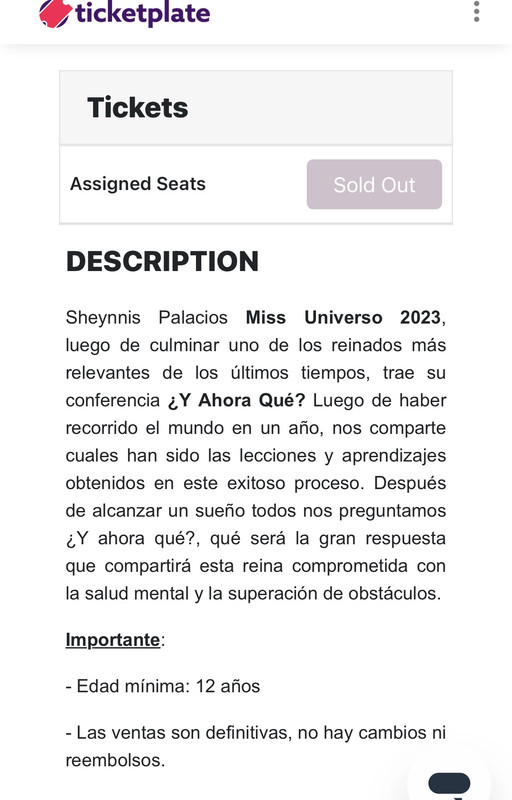The width and height of the screenshot is (512, 800).
Task: Click the superación de obstáculos phrase
Action: coord(334,594)
